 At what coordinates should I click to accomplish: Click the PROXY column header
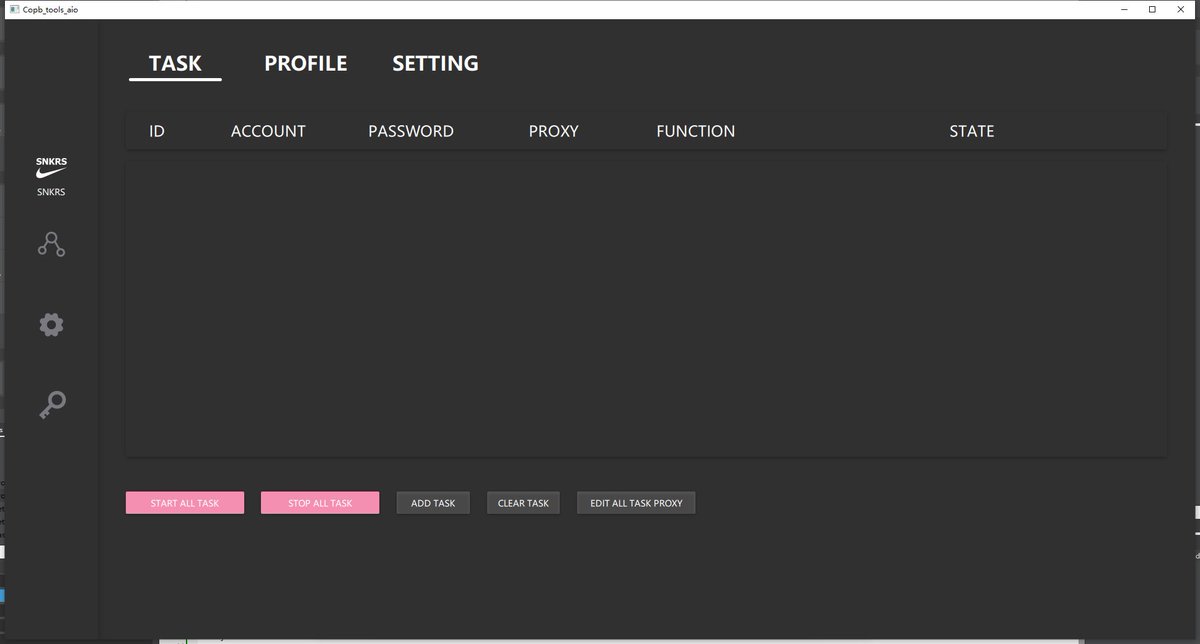click(553, 131)
